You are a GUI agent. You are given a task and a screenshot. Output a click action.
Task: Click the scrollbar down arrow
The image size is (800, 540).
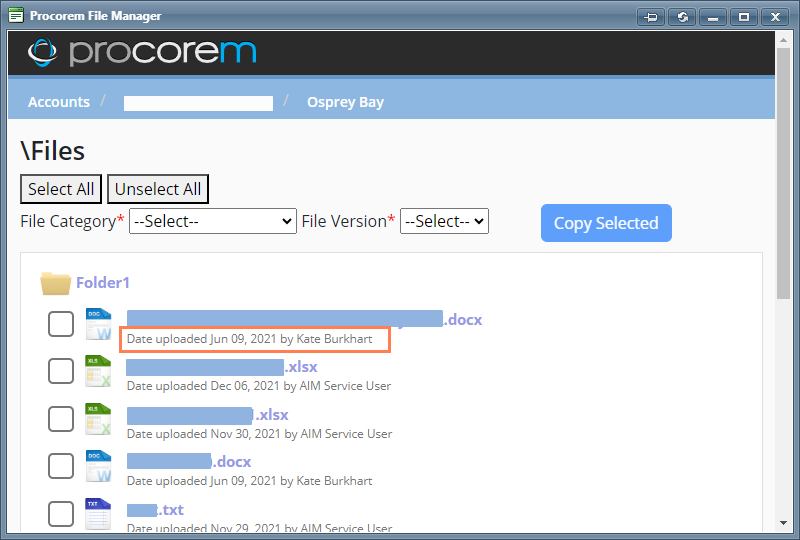point(783,523)
